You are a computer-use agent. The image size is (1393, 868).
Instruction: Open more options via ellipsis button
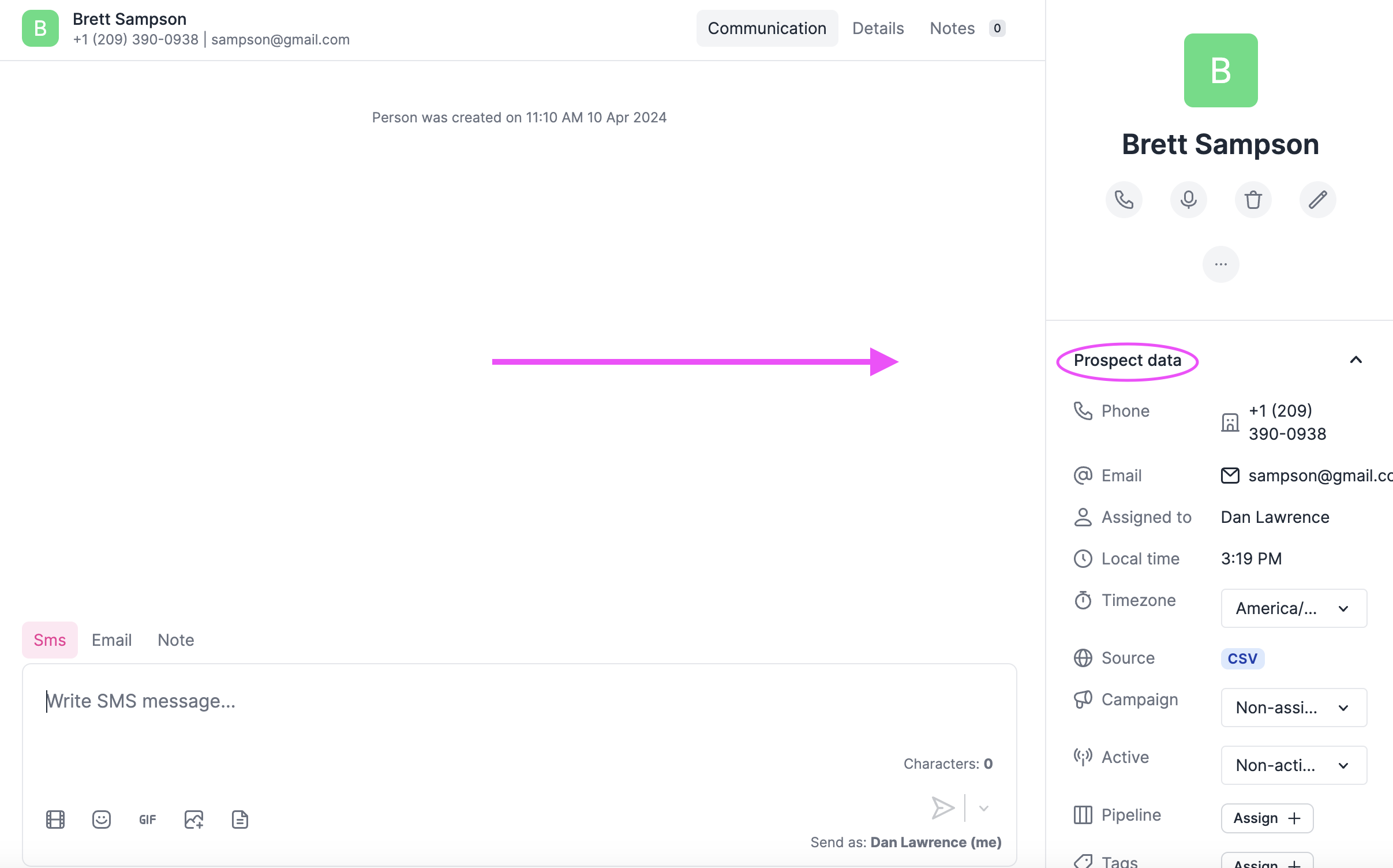pyautogui.click(x=1220, y=264)
